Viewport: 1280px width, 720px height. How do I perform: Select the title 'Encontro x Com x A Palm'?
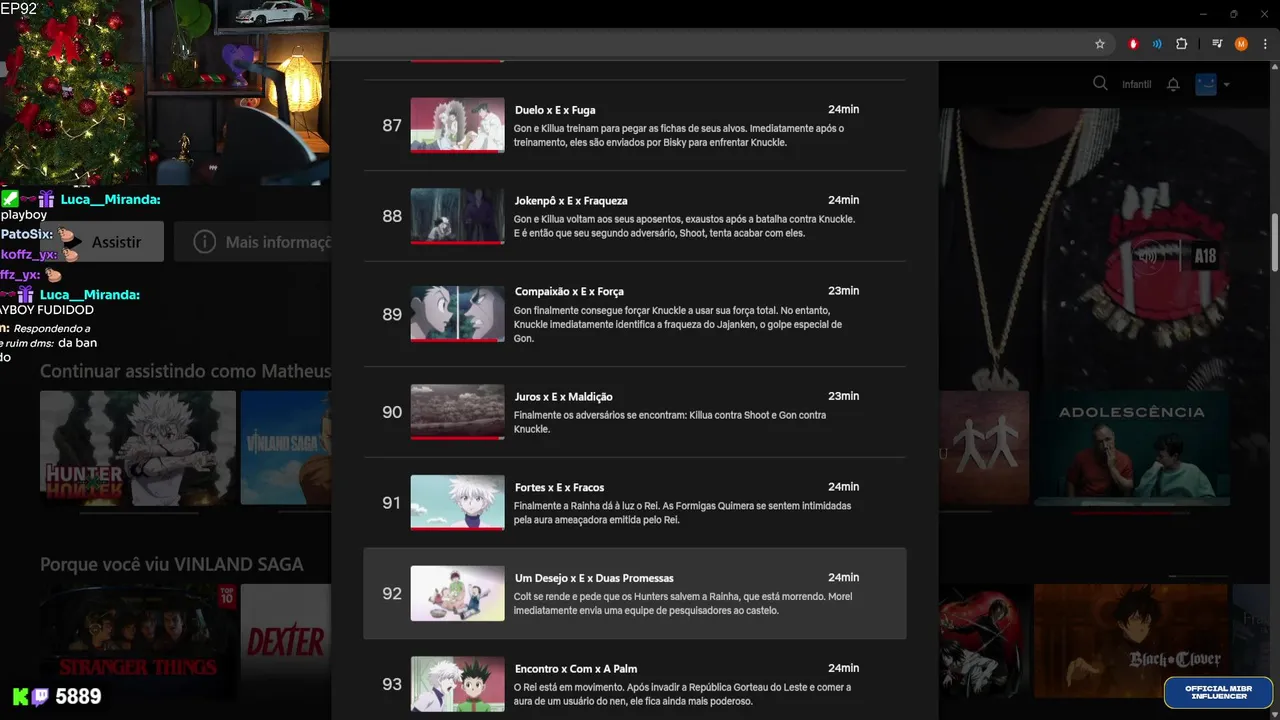point(576,669)
